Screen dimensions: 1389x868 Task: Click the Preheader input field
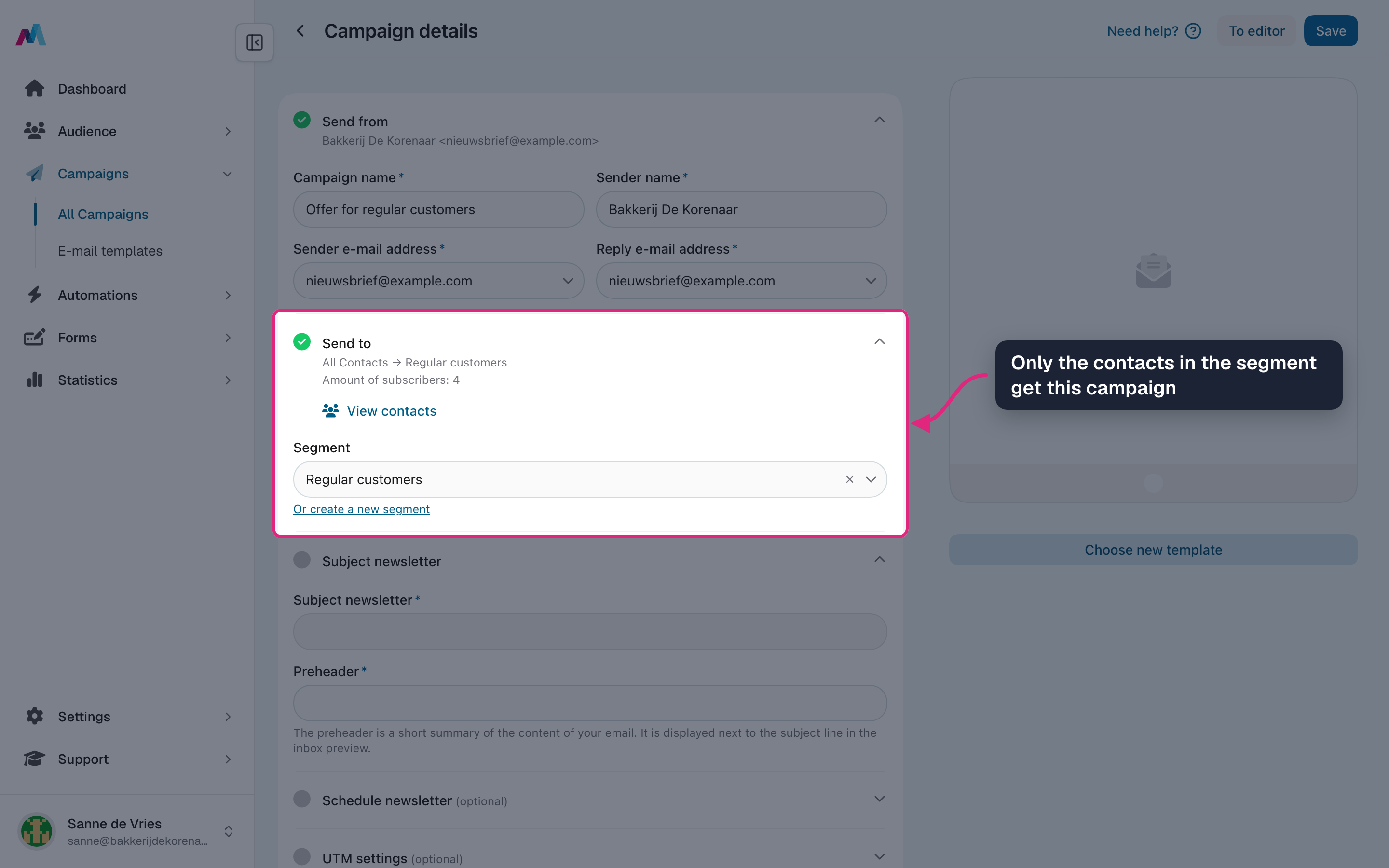(x=590, y=703)
